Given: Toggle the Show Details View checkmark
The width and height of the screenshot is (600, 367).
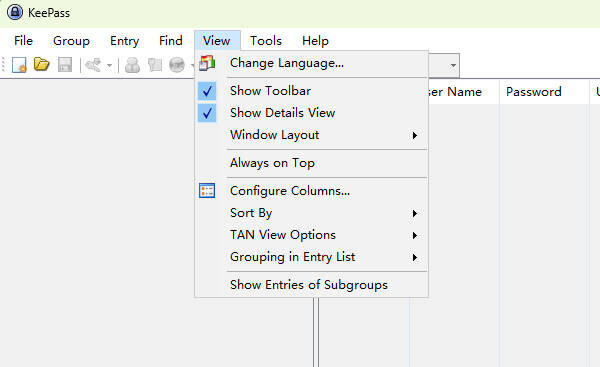Looking at the screenshot, I should (207, 113).
